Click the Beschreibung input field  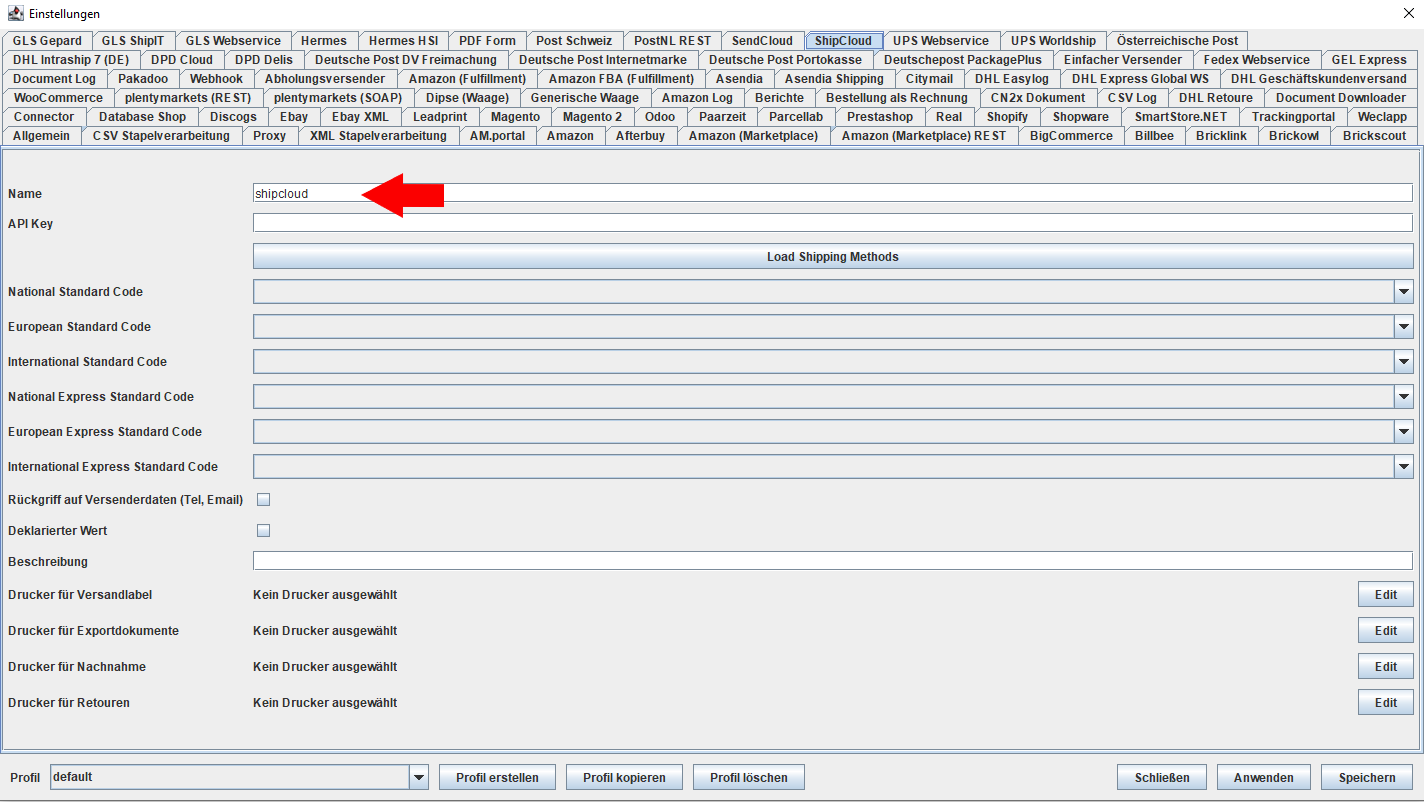pyautogui.click(x=833, y=561)
